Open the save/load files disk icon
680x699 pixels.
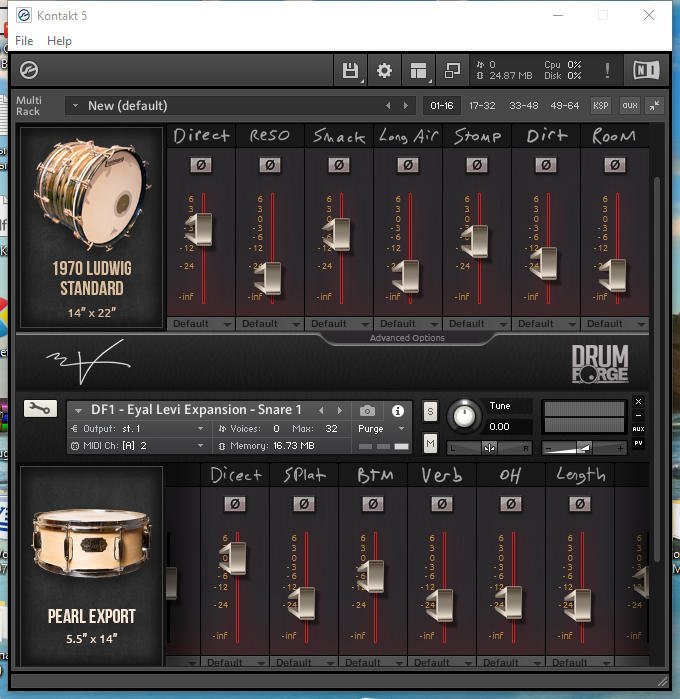coord(350,70)
